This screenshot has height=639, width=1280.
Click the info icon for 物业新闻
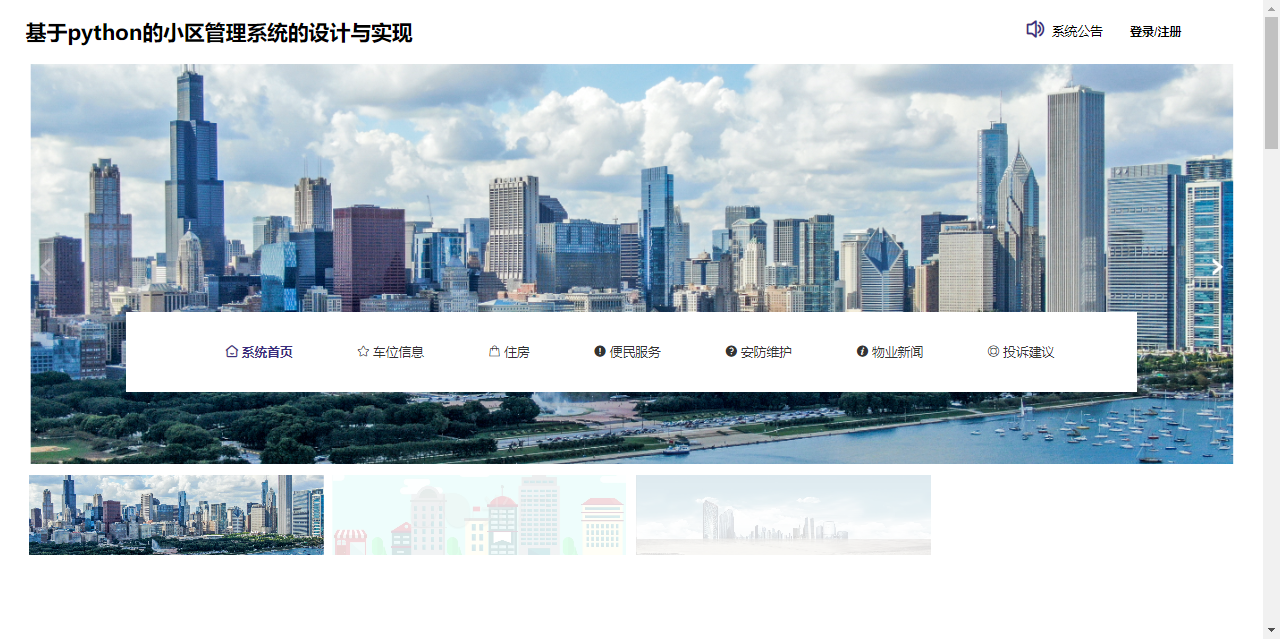(x=862, y=352)
